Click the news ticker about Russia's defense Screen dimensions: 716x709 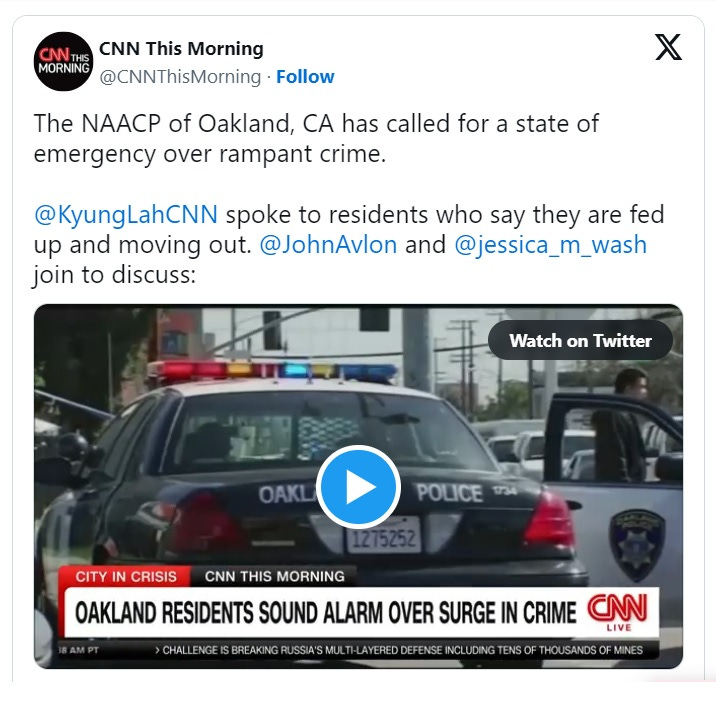[402, 650]
